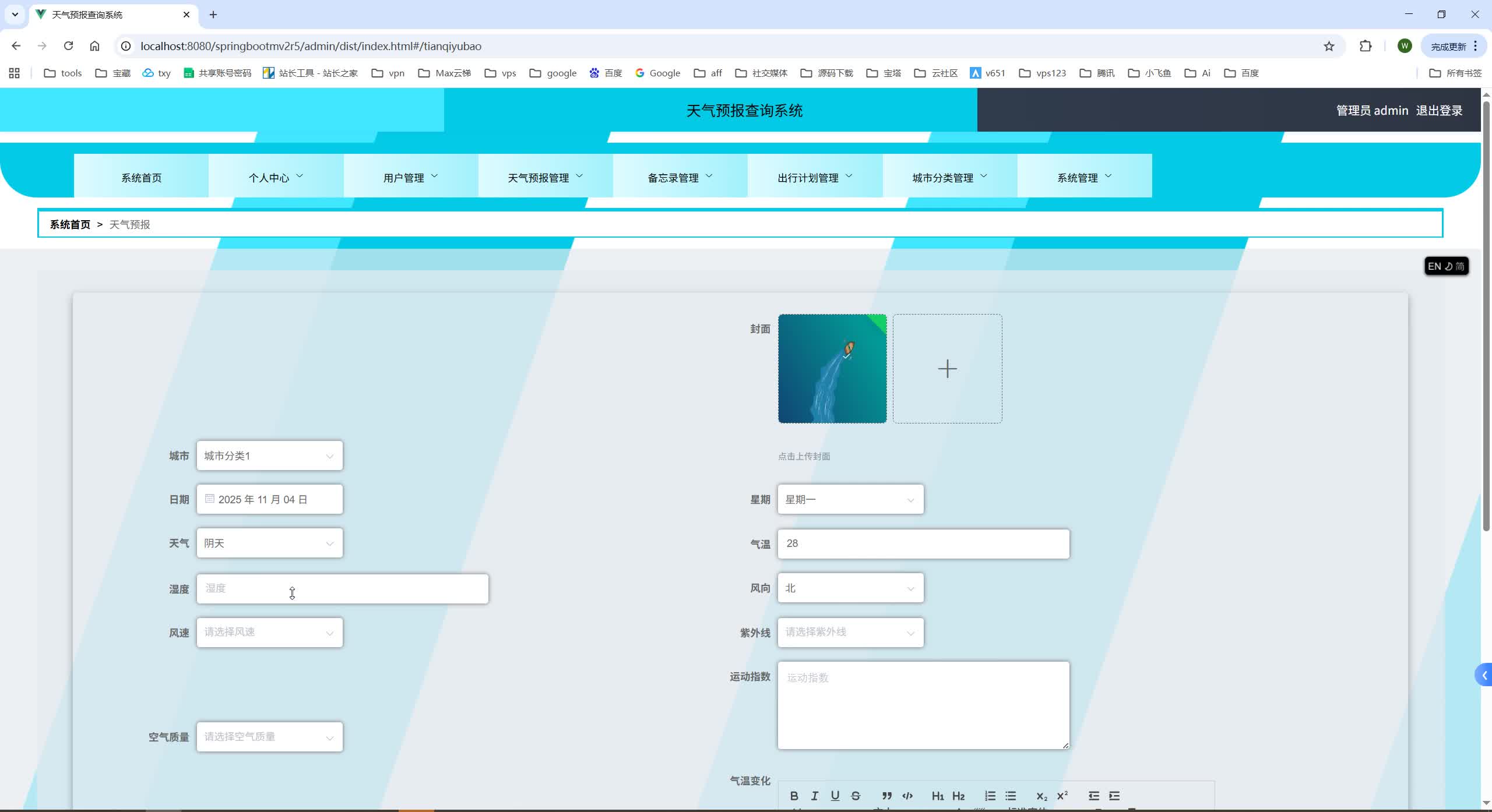Open the 城市 category dropdown
1492x812 pixels.
[x=269, y=455]
